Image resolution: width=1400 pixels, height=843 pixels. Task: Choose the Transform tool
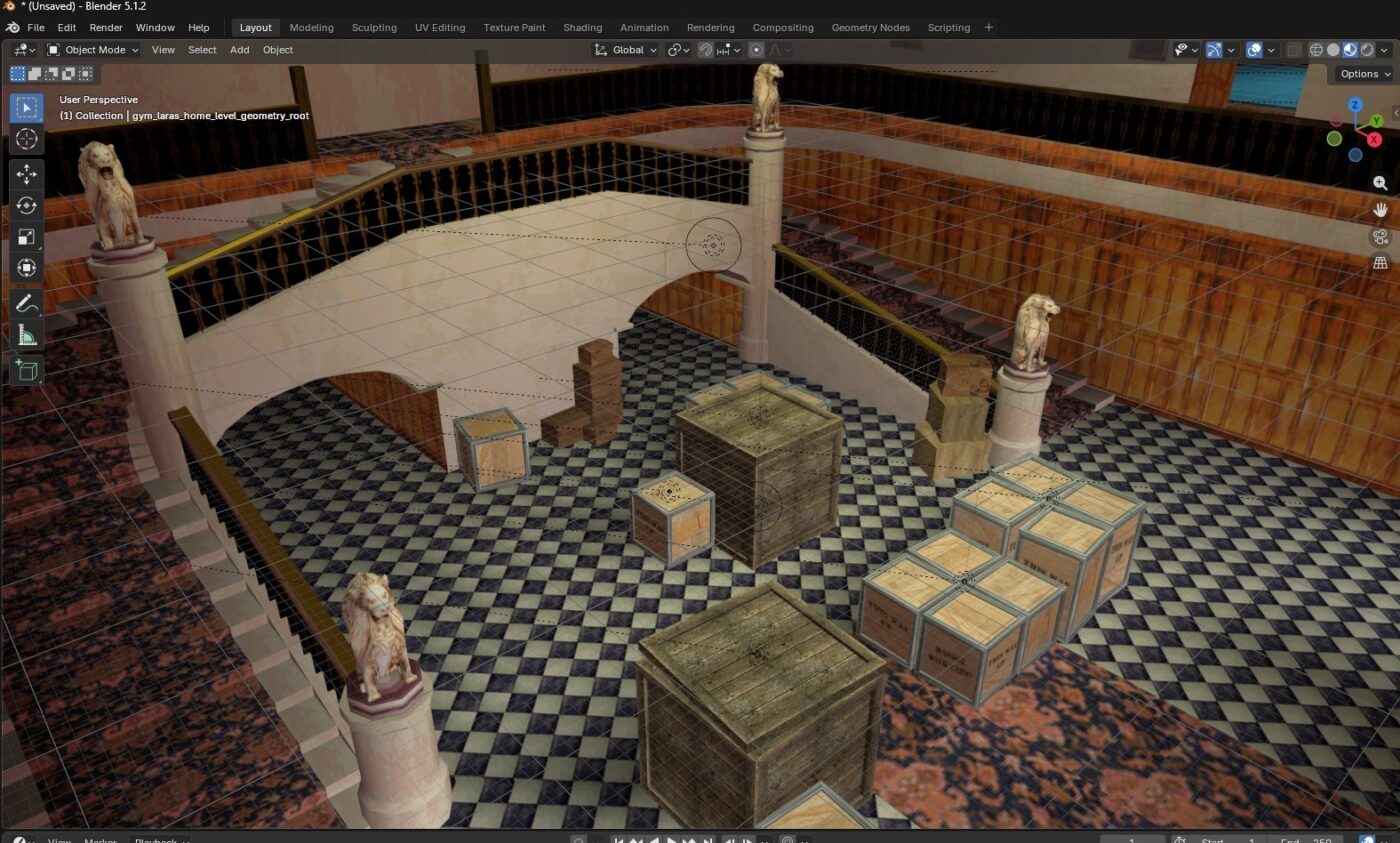click(27, 268)
